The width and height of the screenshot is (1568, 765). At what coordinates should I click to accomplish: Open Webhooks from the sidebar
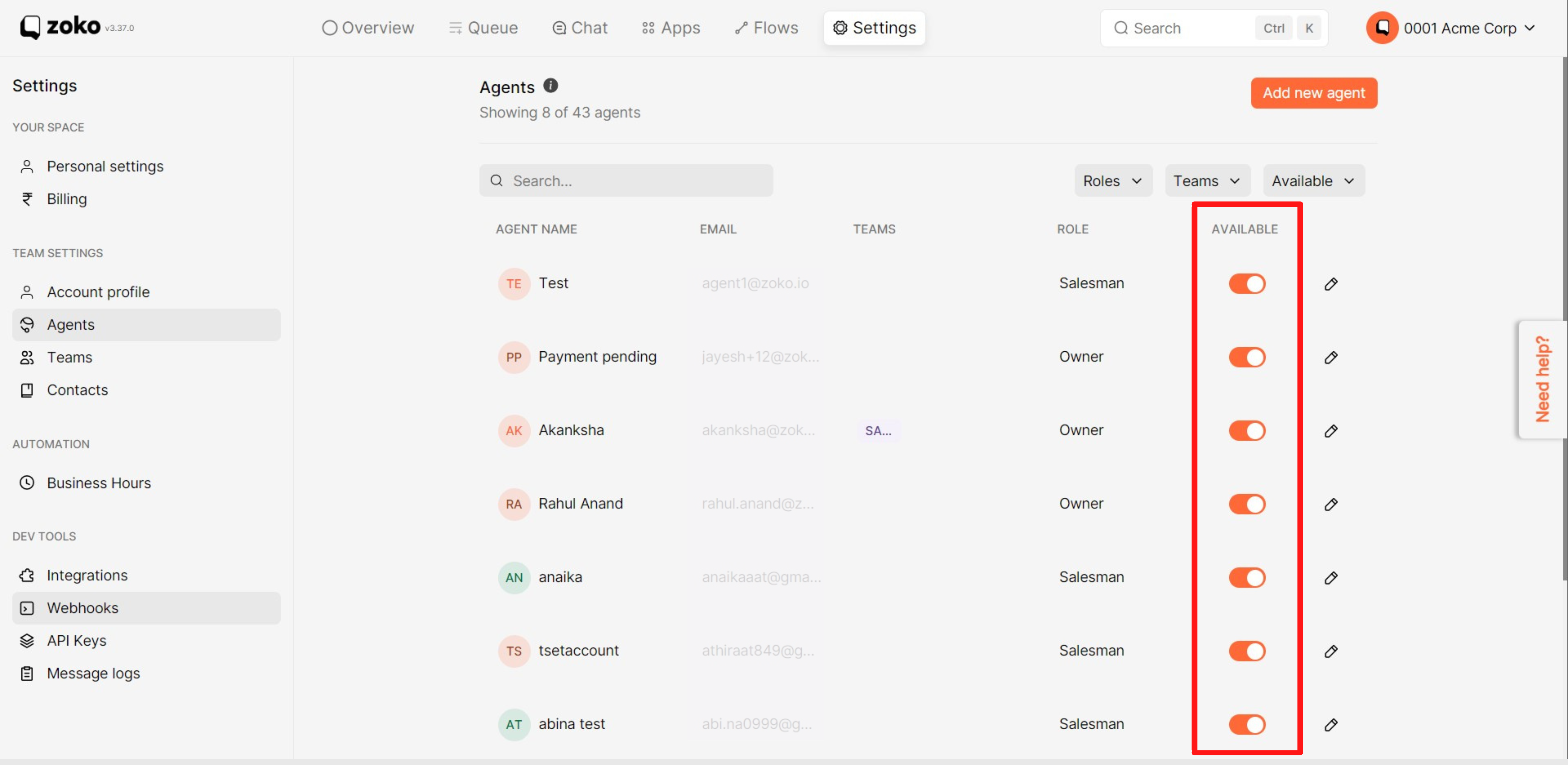[x=82, y=607]
